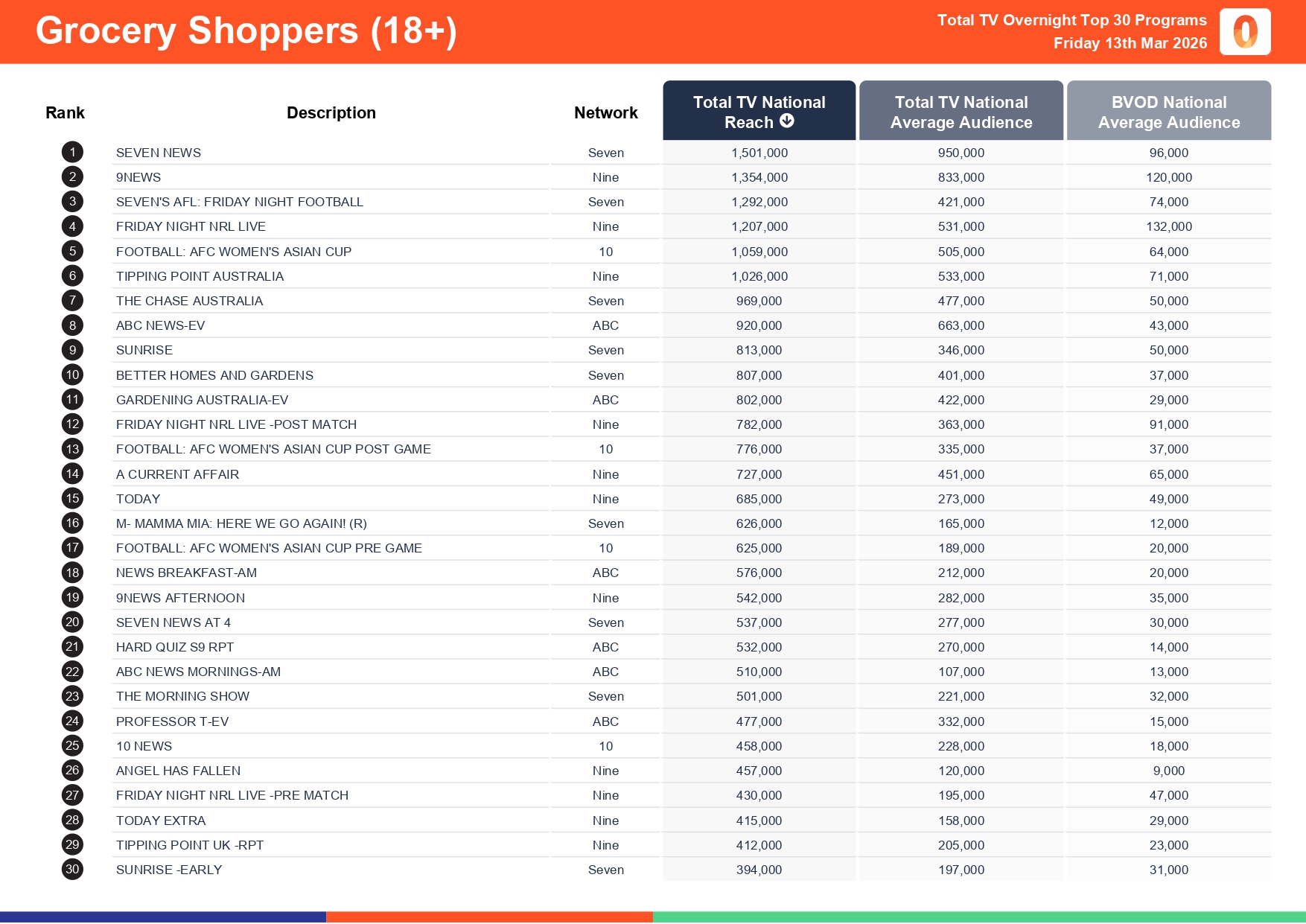Click the Network column heading
The width and height of the screenshot is (1306, 924).
pos(605,113)
